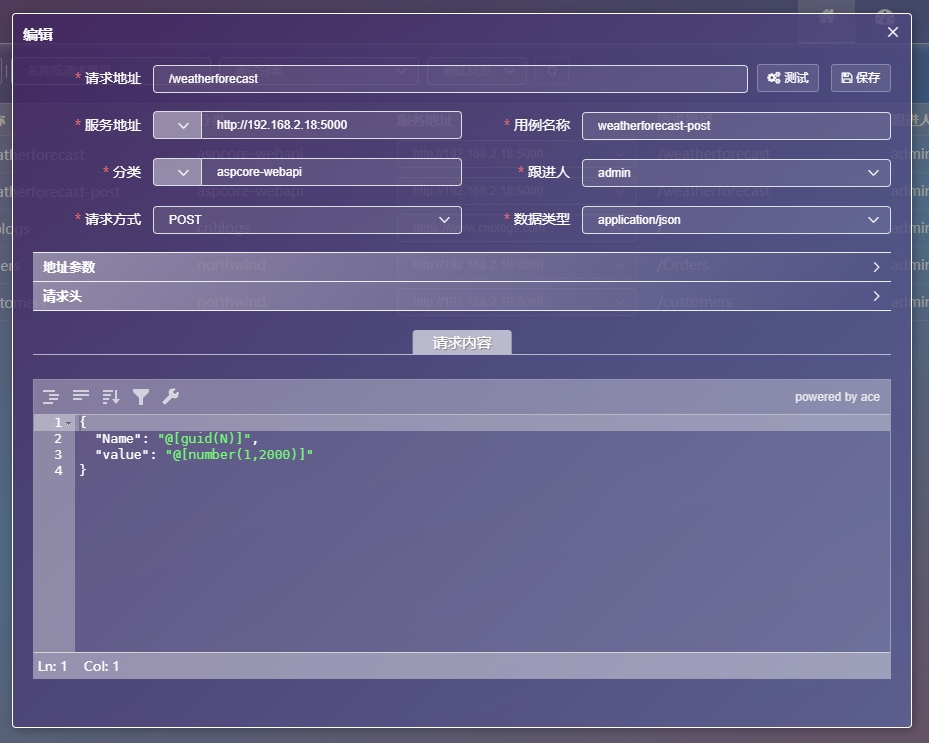929x743 pixels.
Task: Click the filter funnel icon in editor toolbar
Action: click(x=141, y=396)
